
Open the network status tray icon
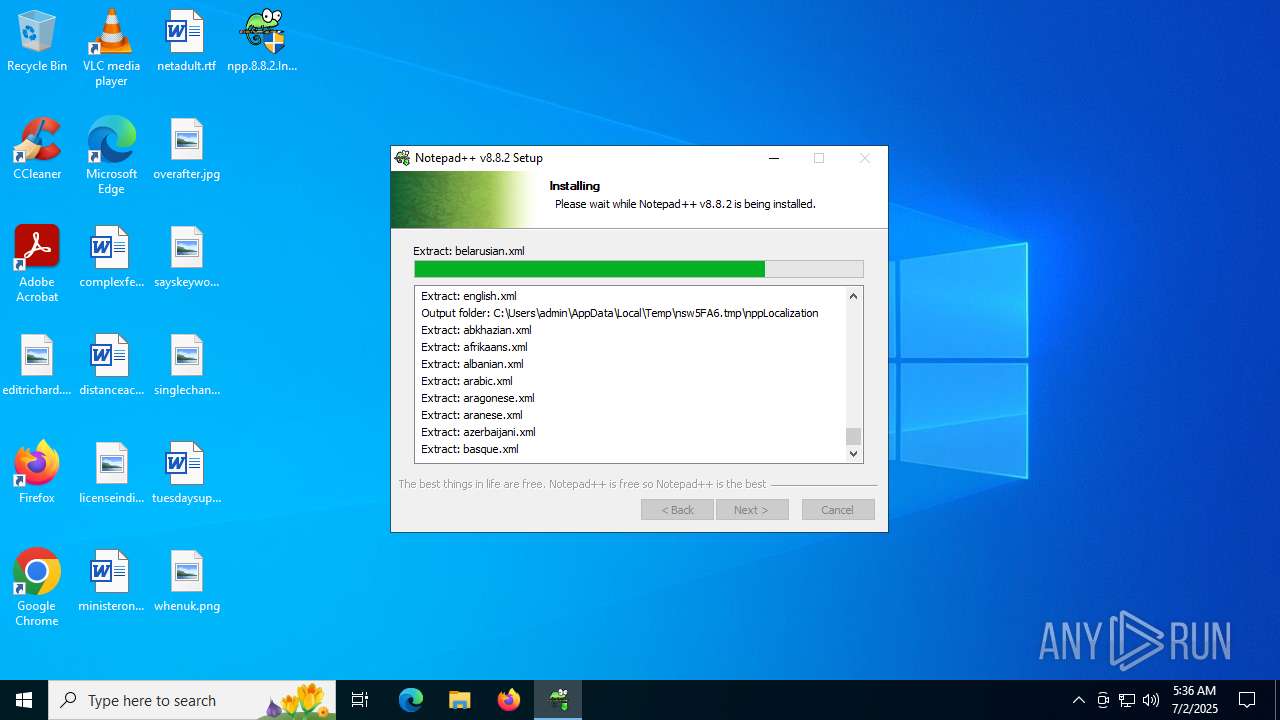(1127, 700)
